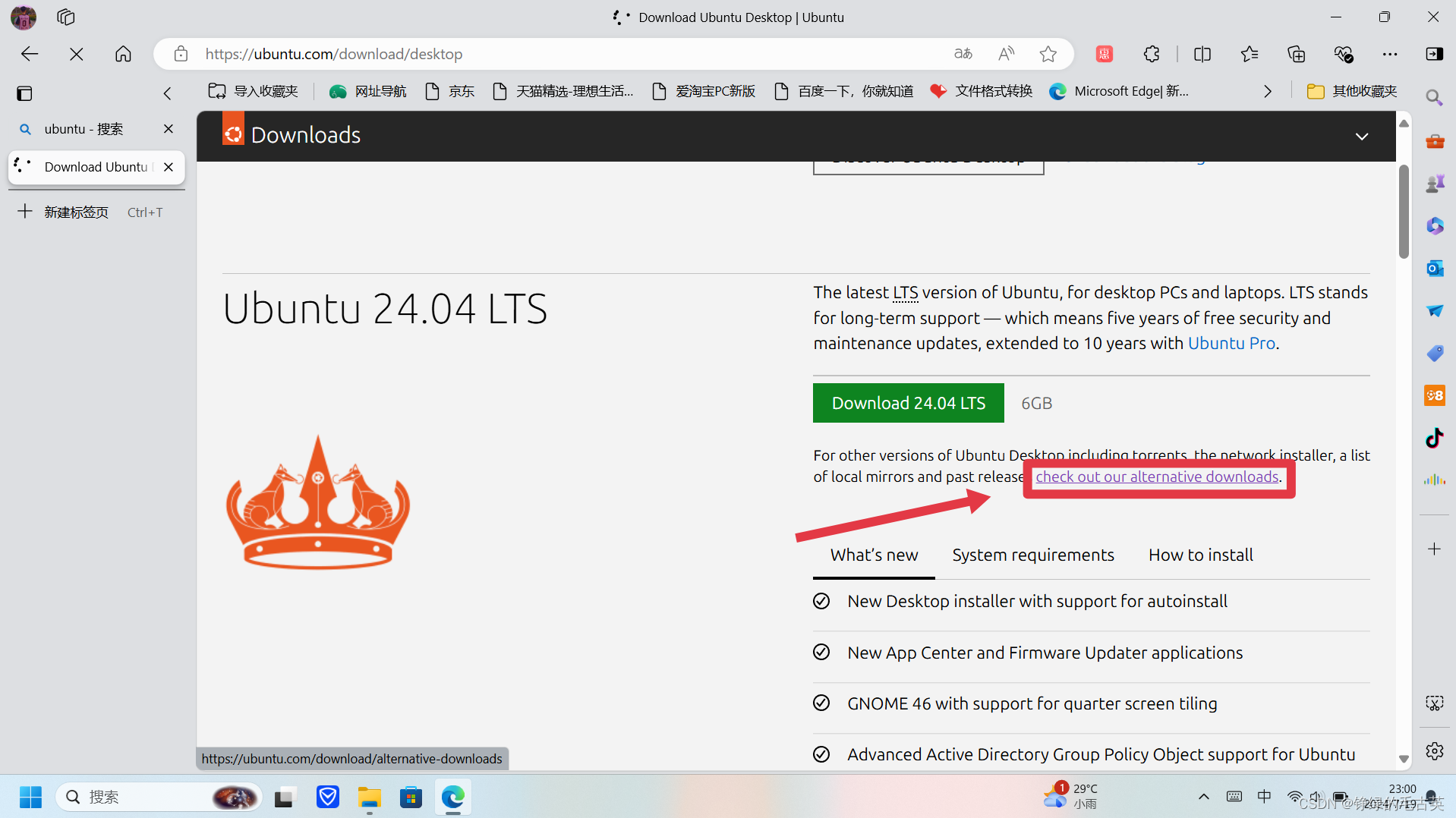Close the Download Ubuntu tab
The width and height of the screenshot is (1456, 818).
click(x=169, y=167)
